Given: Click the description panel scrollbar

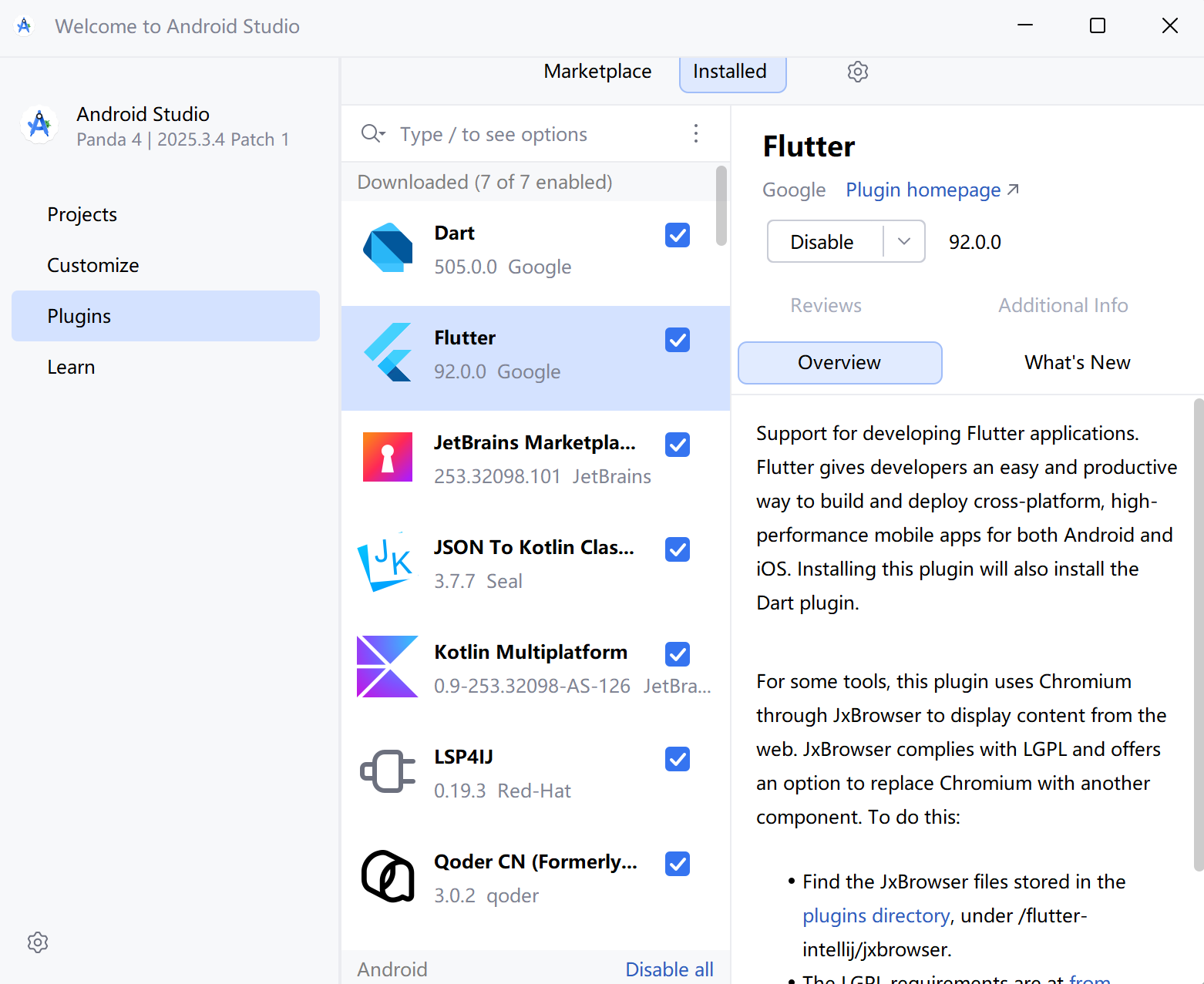Looking at the screenshot, I should (1199, 634).
